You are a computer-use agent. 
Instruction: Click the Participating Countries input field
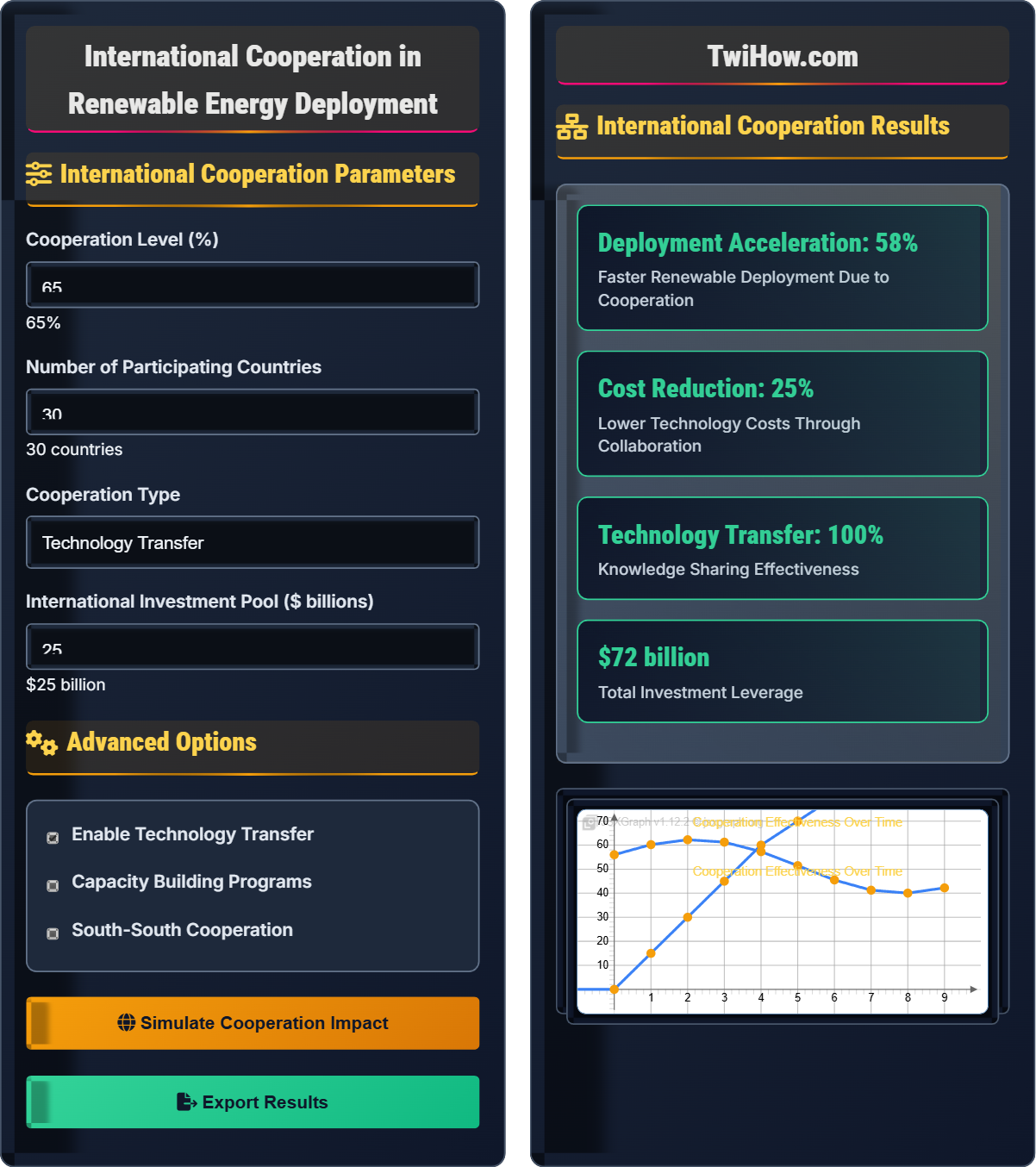tap(253, 412)
